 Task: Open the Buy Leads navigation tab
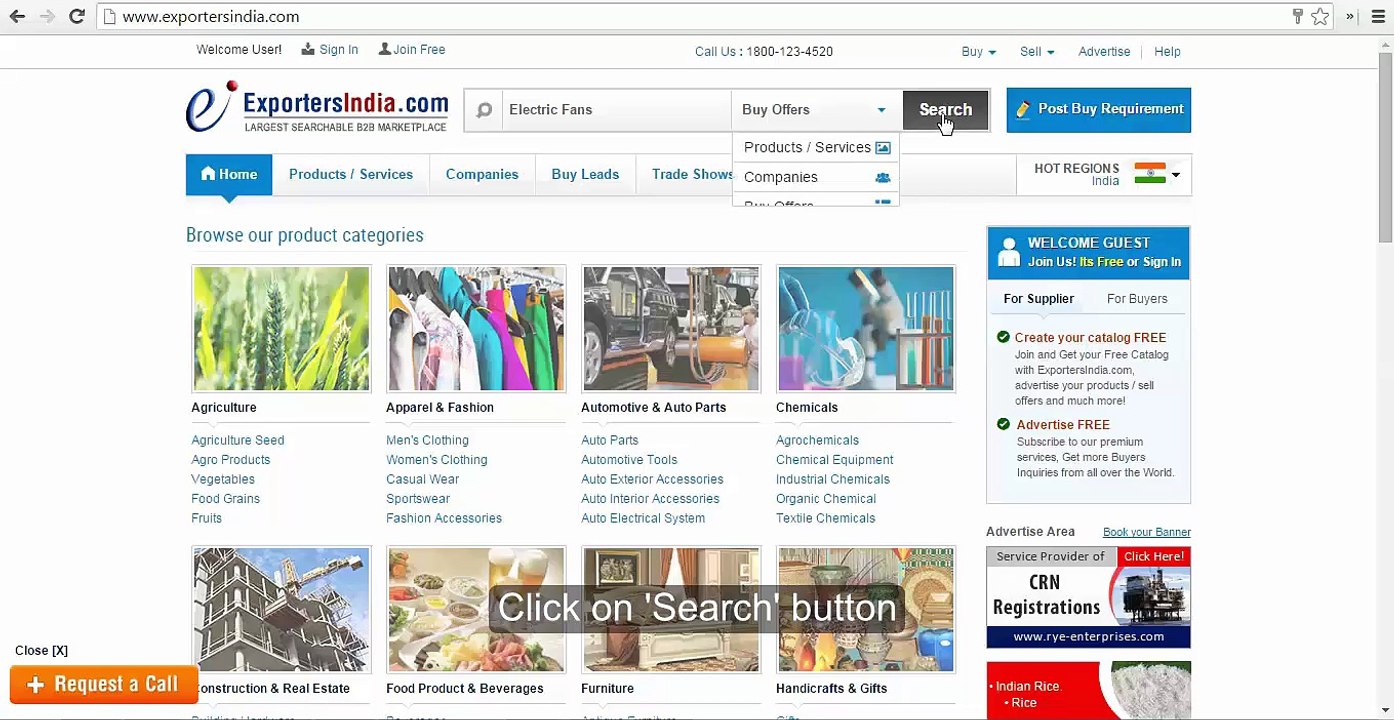click(585, 174)
